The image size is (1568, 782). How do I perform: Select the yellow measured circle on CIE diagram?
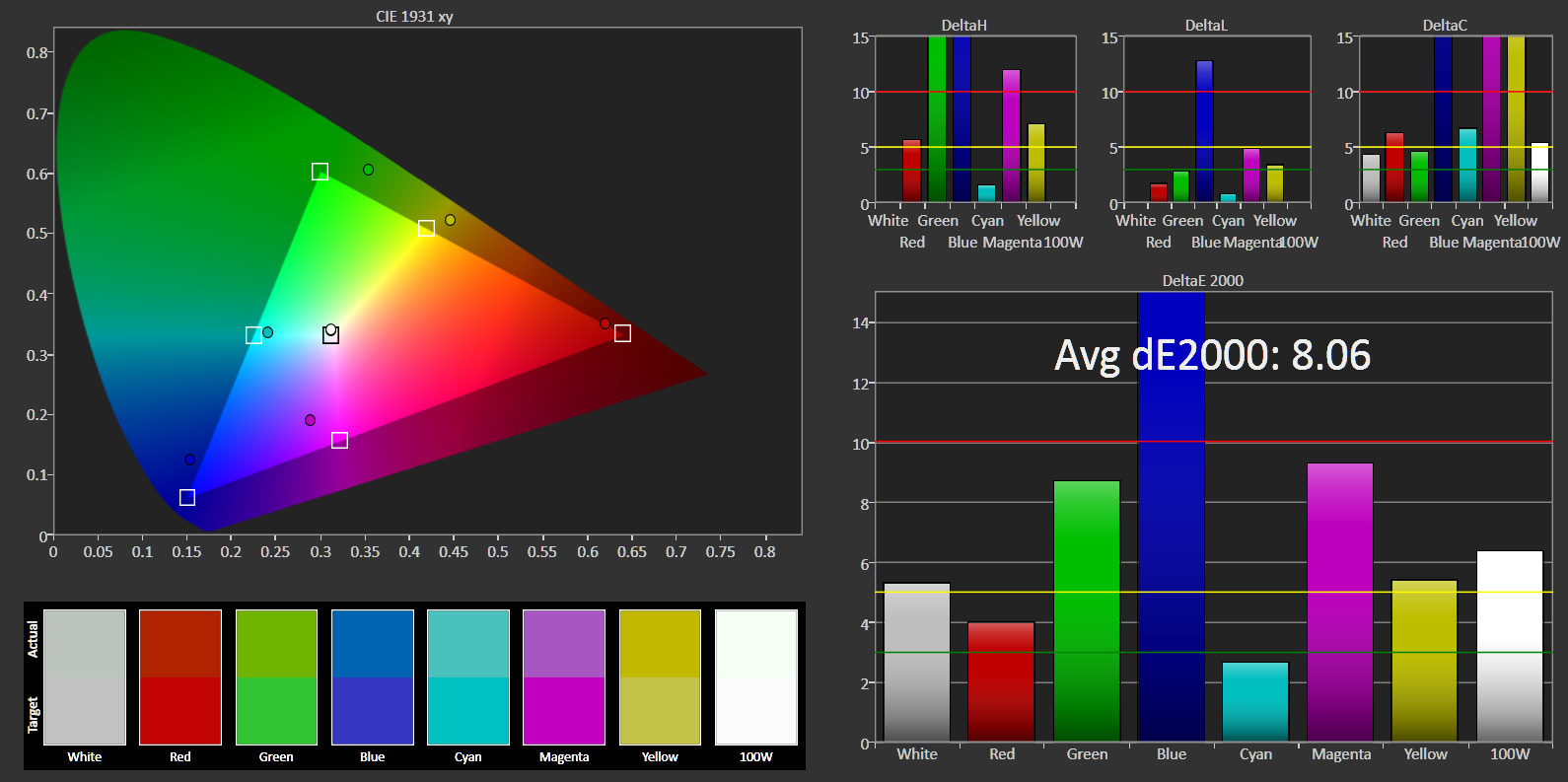pyautogui.click(x=450, y=220)
